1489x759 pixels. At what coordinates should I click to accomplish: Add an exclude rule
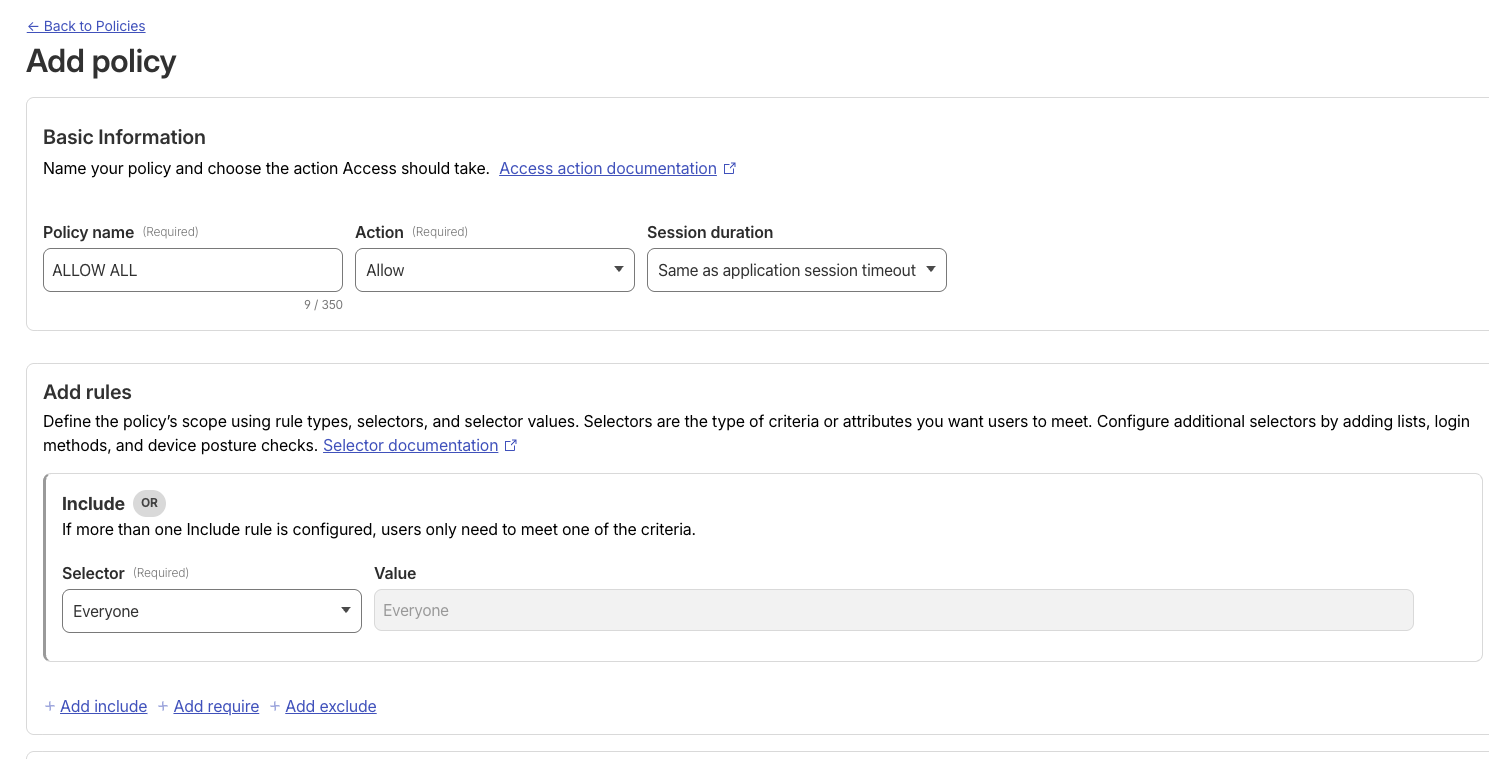[x=330, y=706]
